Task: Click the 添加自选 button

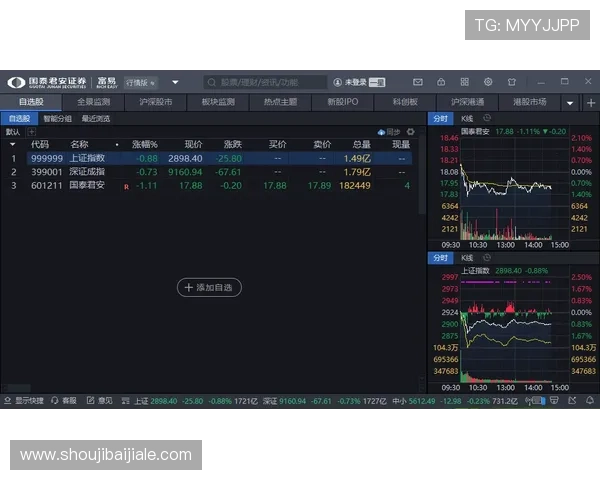Action: (x=209, y=287)
